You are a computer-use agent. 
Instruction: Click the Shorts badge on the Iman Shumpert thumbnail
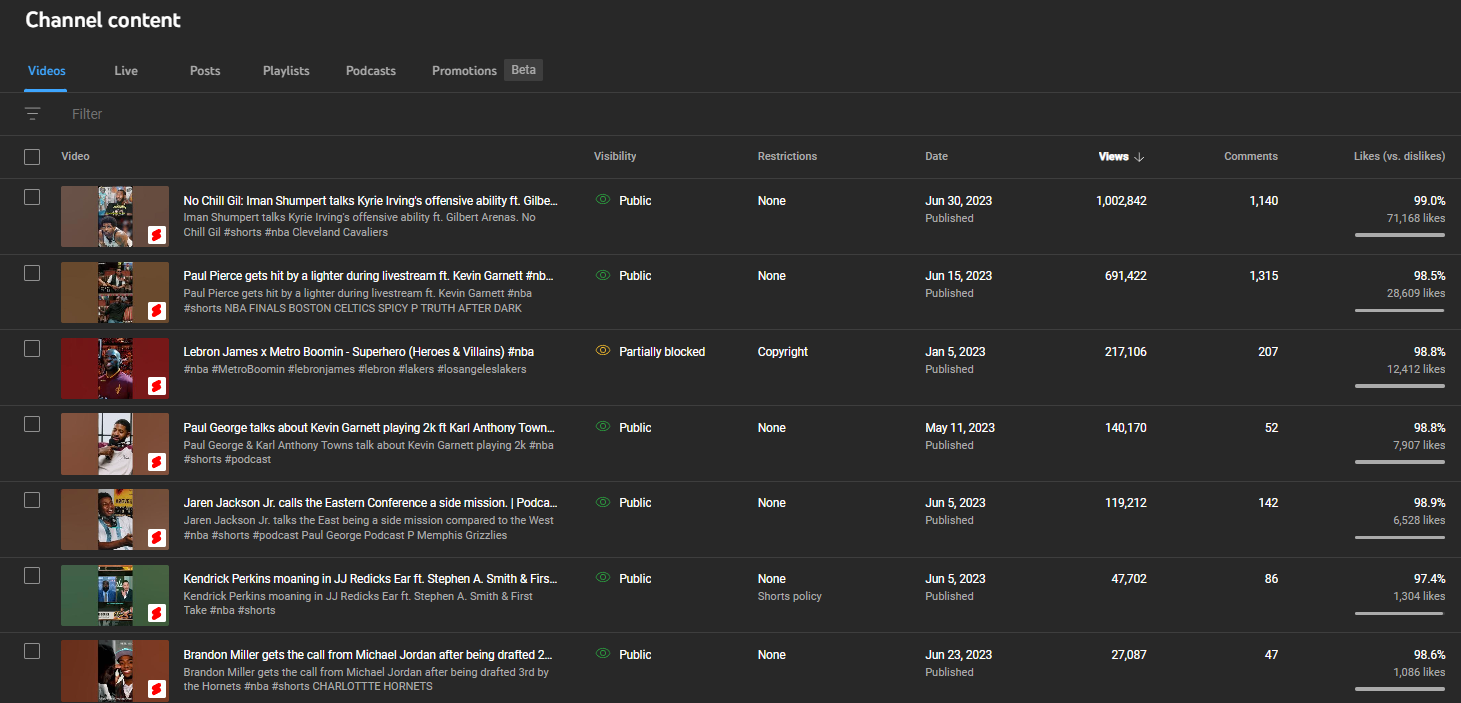[x=156, y=235]
